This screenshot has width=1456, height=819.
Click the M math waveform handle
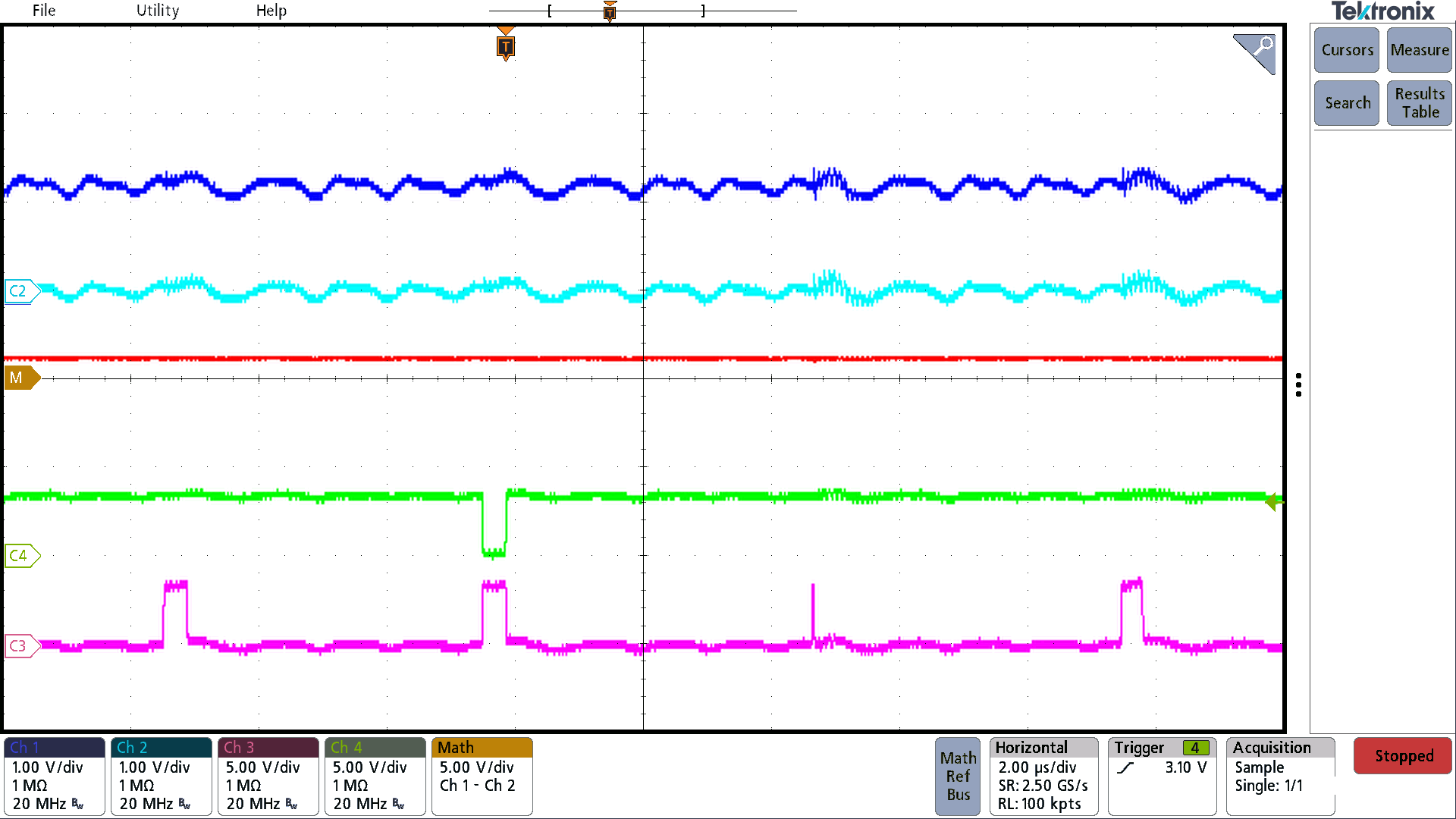[20, 378]
